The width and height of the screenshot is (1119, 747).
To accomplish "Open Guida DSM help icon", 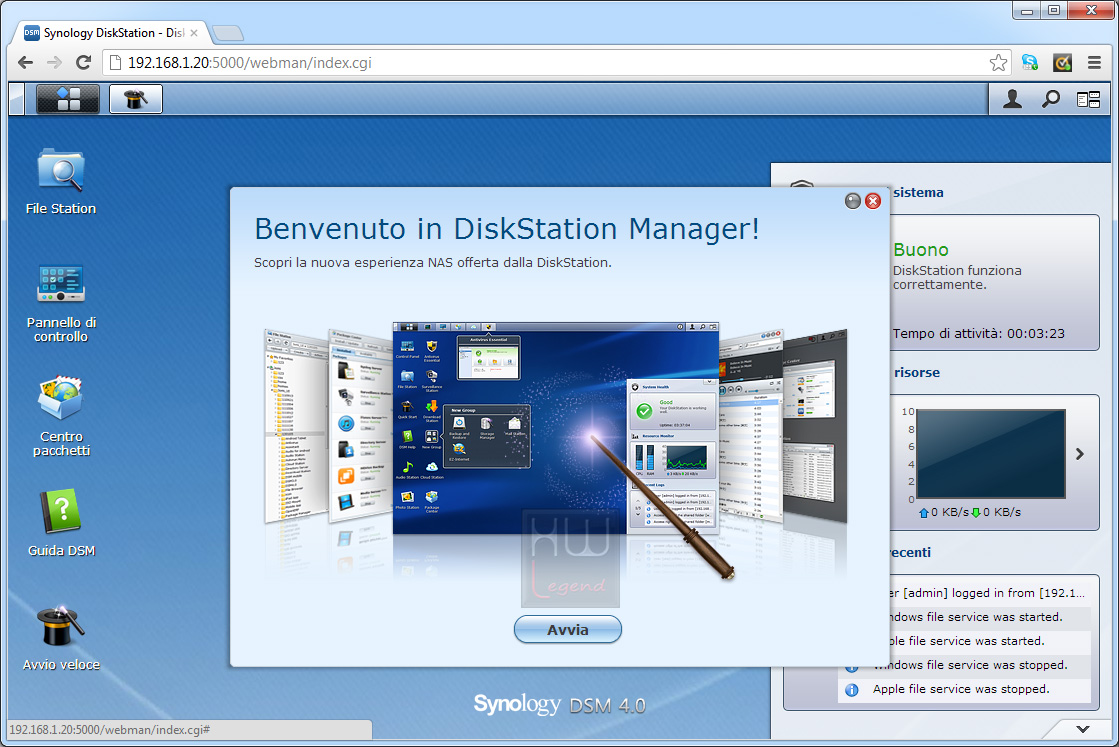I will point(61,522).
